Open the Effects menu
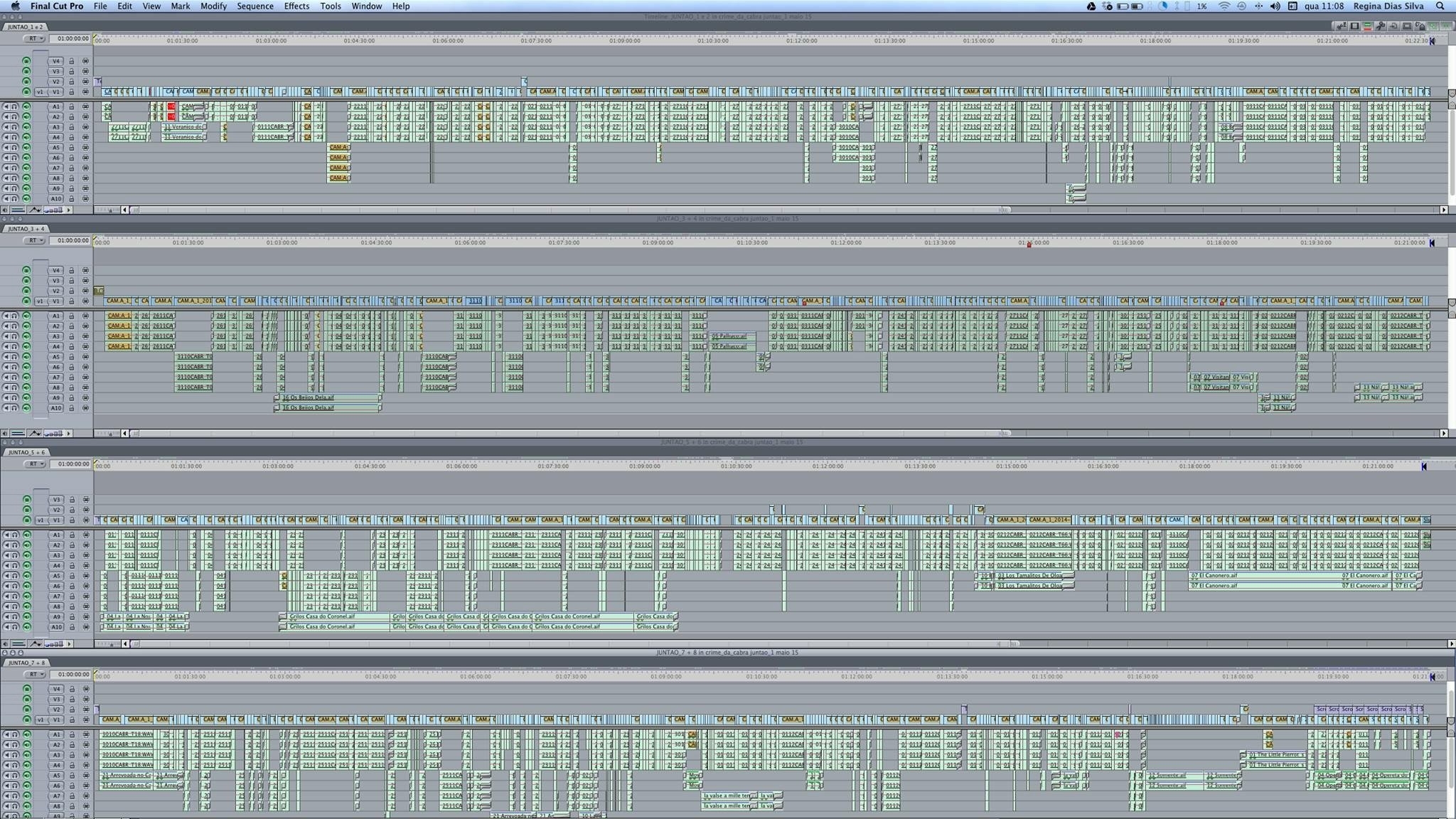The image size is (1456, 819). 296,6
